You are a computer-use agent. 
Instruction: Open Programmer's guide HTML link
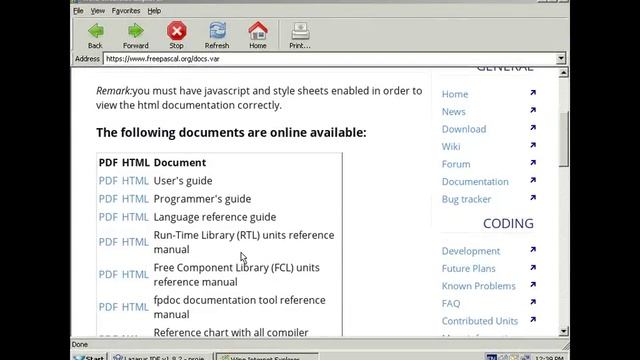click(x=135, y=199)
